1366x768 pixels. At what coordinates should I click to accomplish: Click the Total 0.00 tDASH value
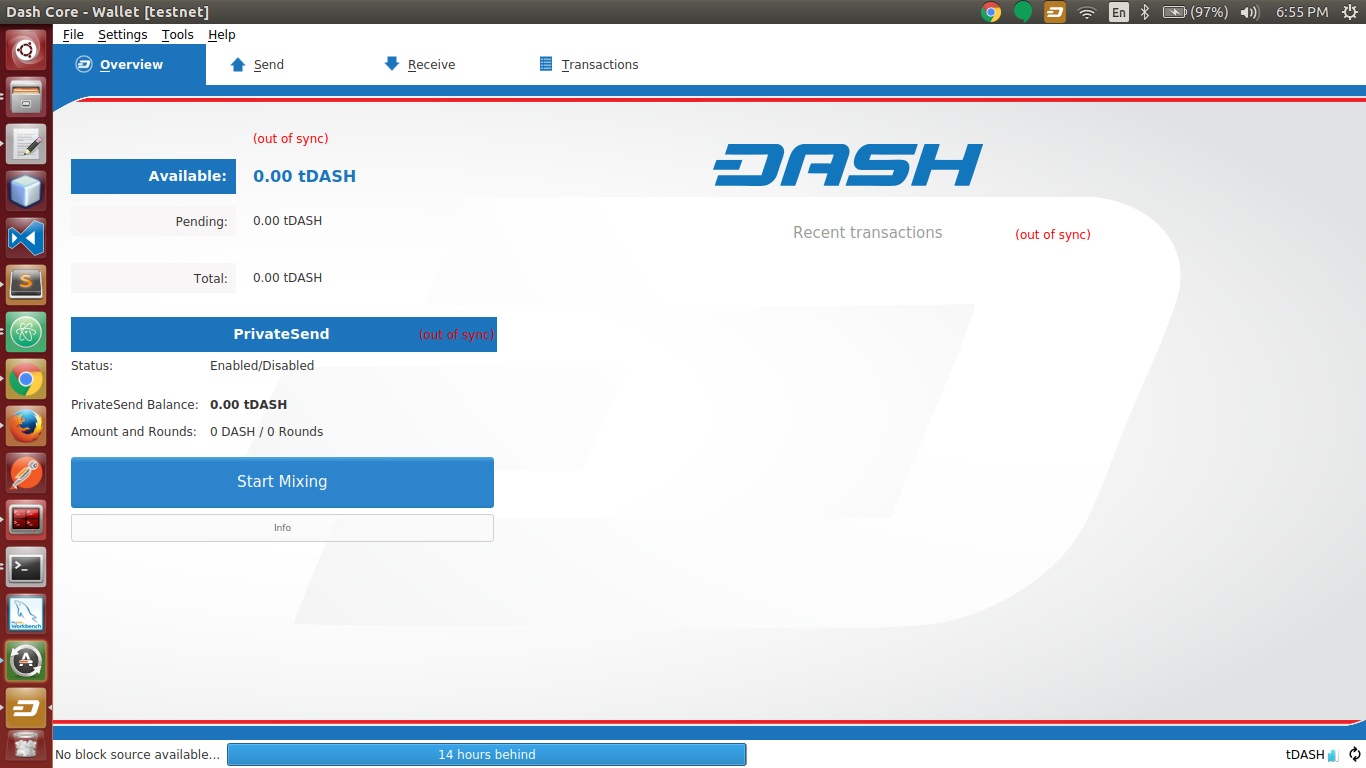pos(287,278)
